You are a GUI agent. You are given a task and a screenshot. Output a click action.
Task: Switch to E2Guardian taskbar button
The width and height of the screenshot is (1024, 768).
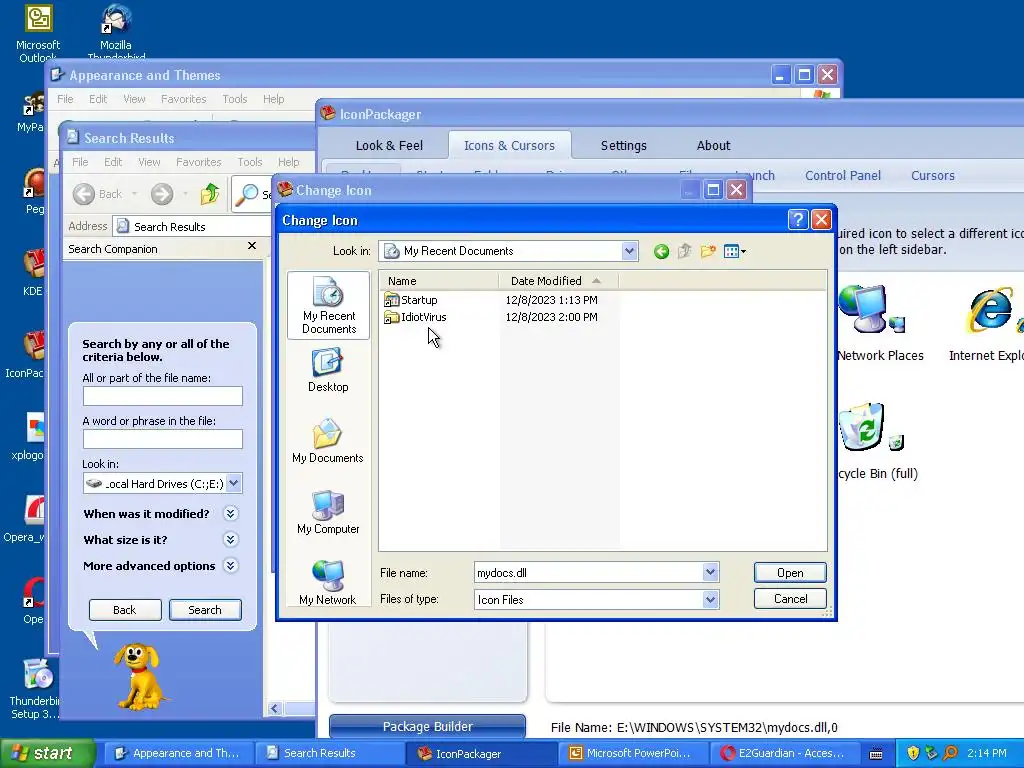[x=784, y=753]
